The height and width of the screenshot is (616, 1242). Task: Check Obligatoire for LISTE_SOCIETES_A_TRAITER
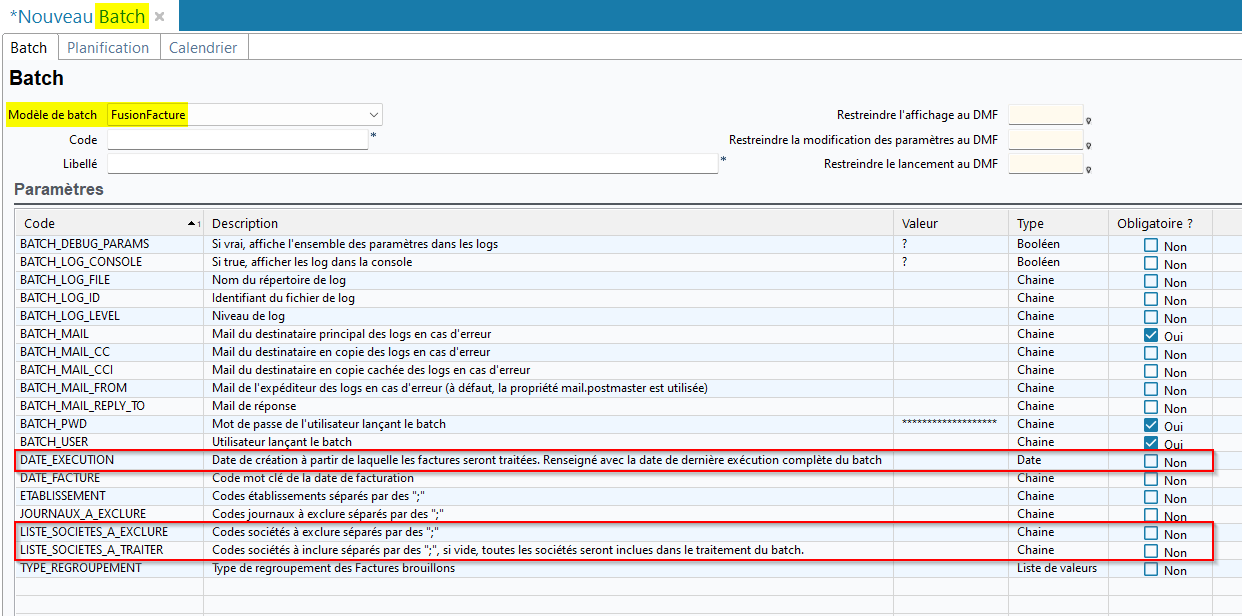[x=1151, y=551]
